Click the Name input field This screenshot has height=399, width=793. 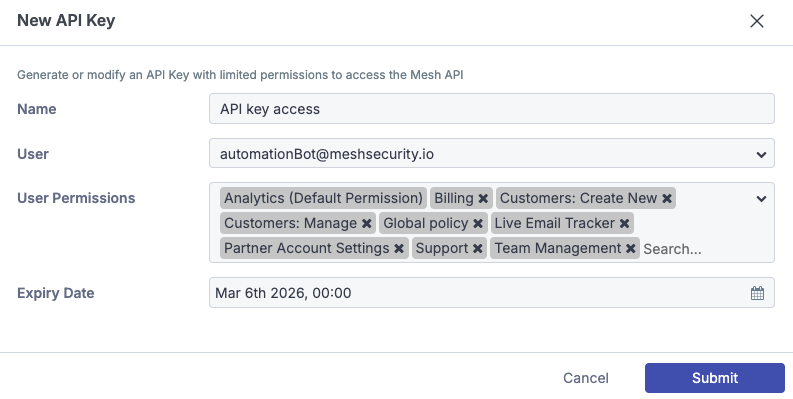click(x=492, y=109)
